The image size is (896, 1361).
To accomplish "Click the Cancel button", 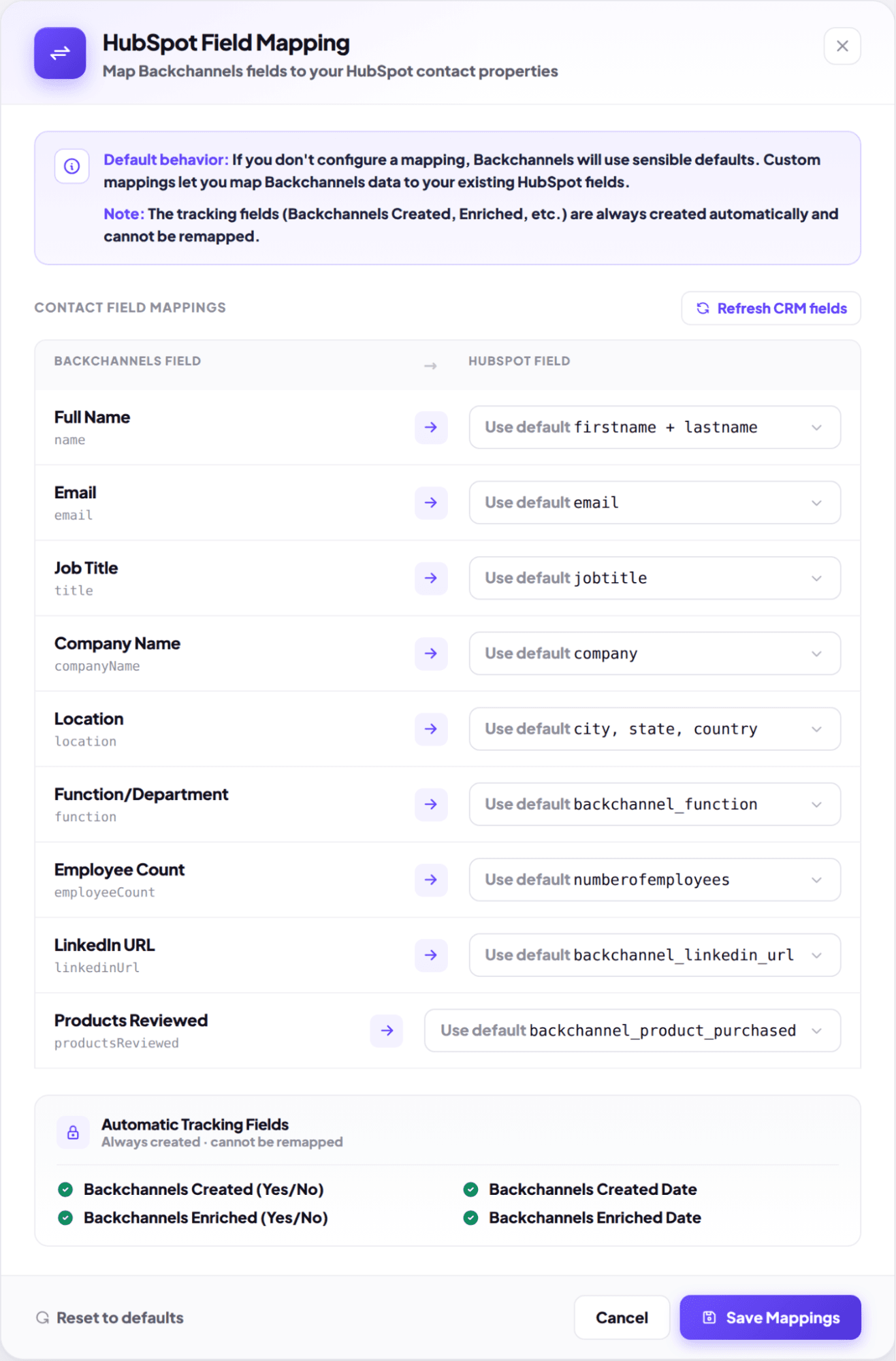I will point(622,1318).
